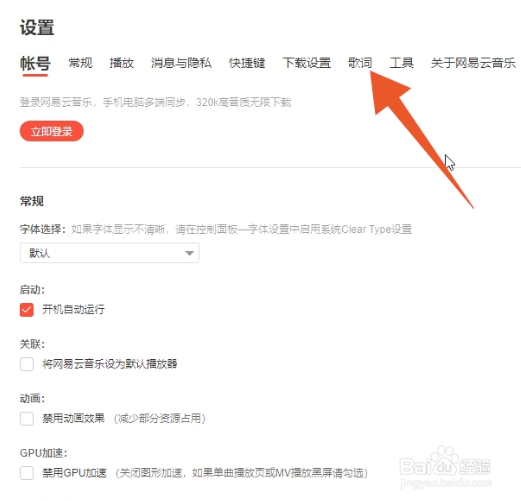The width and height of the screenshot is (521, 501).
Task: Click 将网易云音乐设为默认播放器 label text
Action: click(110, 364)
